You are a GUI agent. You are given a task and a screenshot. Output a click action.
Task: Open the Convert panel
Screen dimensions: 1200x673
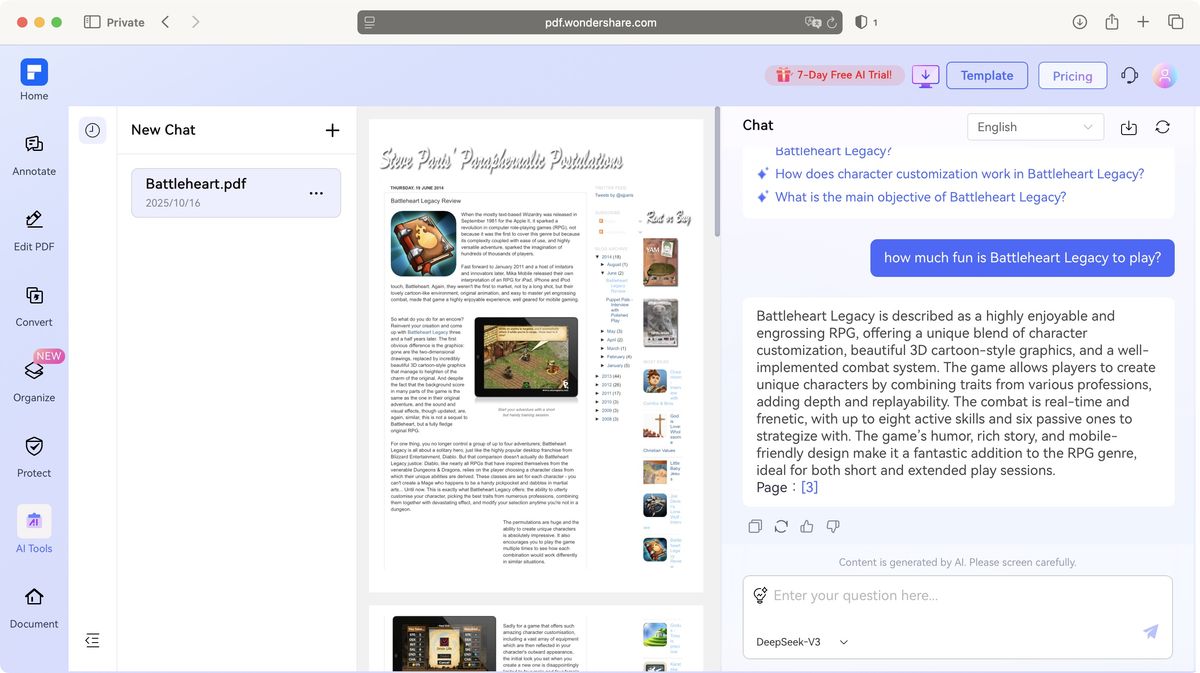tap(33, 305)
